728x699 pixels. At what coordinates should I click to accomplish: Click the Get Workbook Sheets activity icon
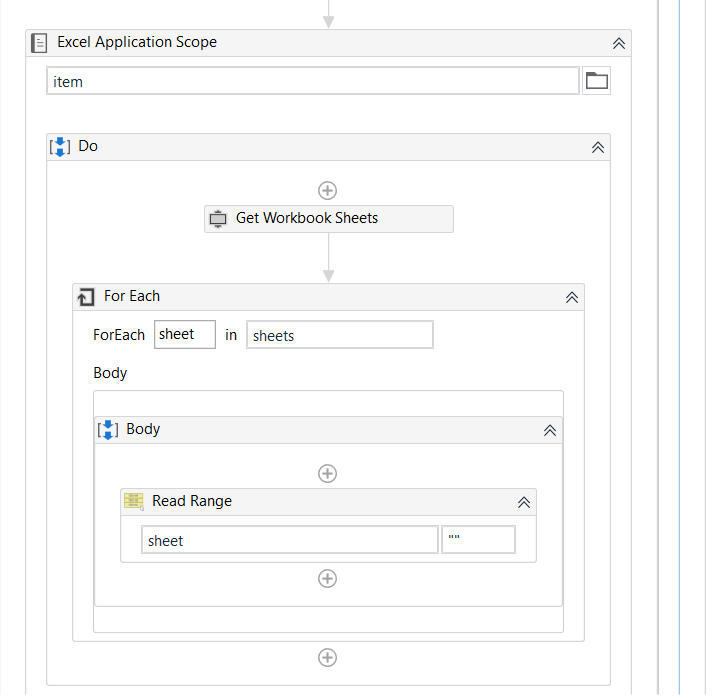click(218, 218)
